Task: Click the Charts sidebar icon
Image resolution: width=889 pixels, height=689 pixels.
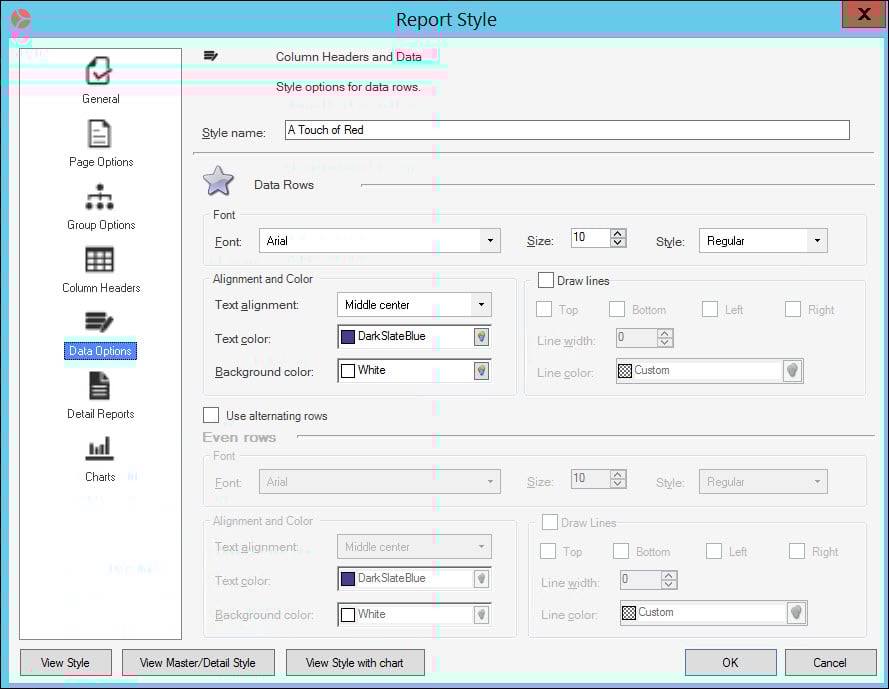Action: [100, 455]
